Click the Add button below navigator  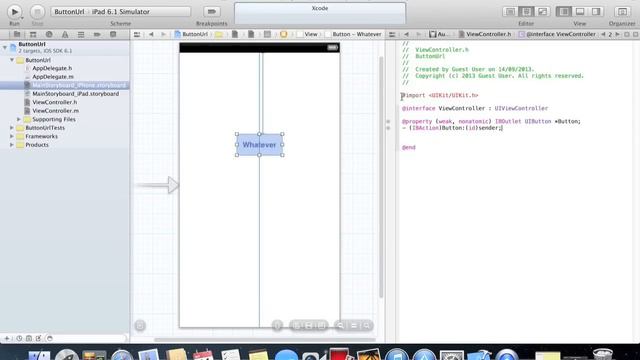tap(7, 338)
